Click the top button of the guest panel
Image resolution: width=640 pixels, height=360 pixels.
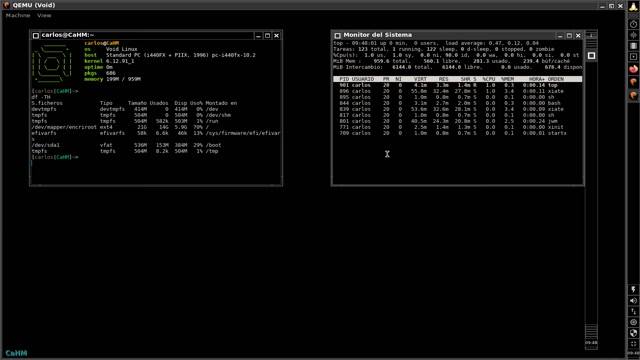(x=591, y=35)
